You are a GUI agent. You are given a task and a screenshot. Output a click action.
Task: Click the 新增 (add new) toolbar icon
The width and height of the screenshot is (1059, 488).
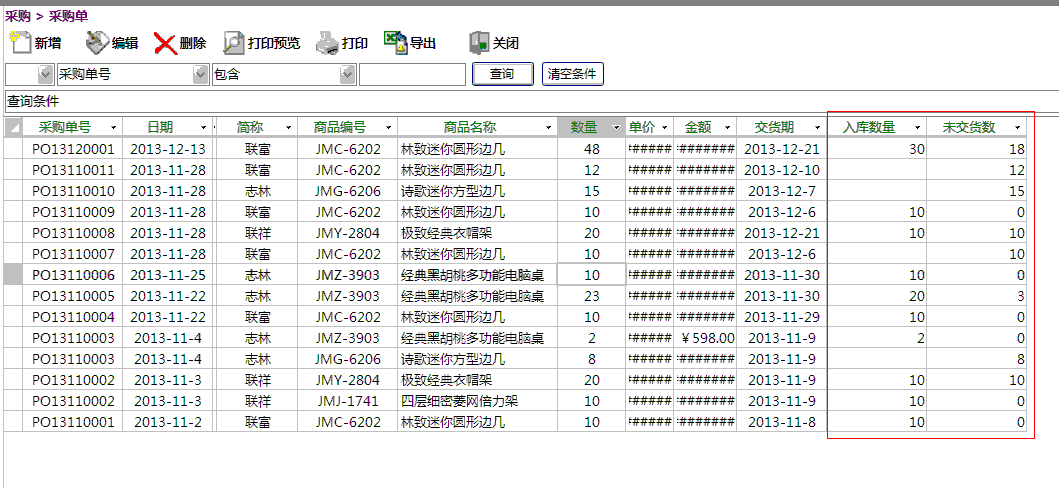tap(21, 43)
